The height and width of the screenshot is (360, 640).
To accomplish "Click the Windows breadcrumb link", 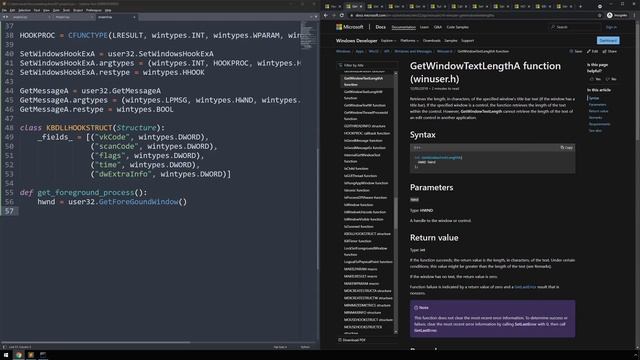I will click(343, 51).
